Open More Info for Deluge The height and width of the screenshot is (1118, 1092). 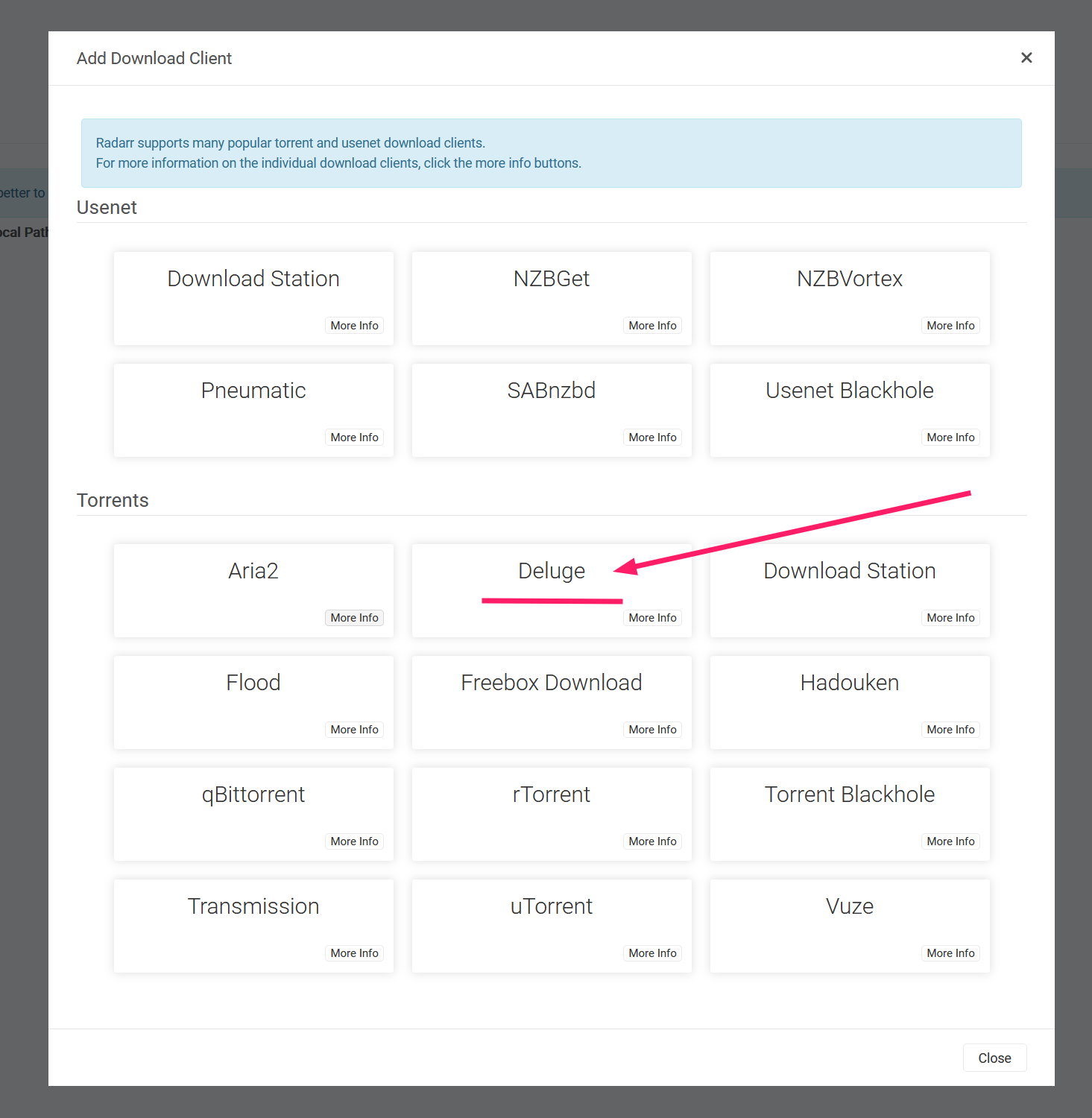pos(652,618)
